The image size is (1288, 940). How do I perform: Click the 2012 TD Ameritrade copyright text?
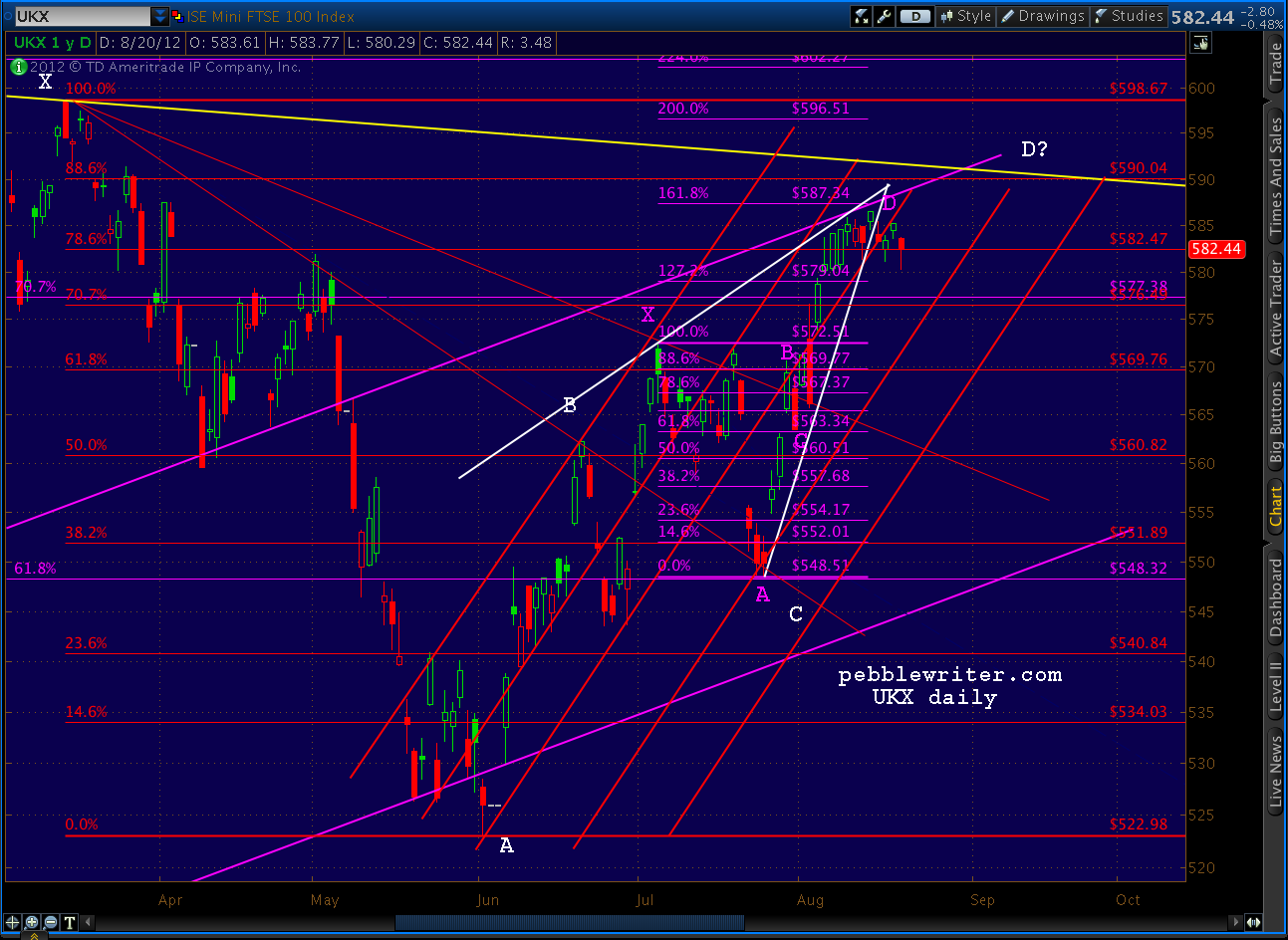(x=165, y=67)
